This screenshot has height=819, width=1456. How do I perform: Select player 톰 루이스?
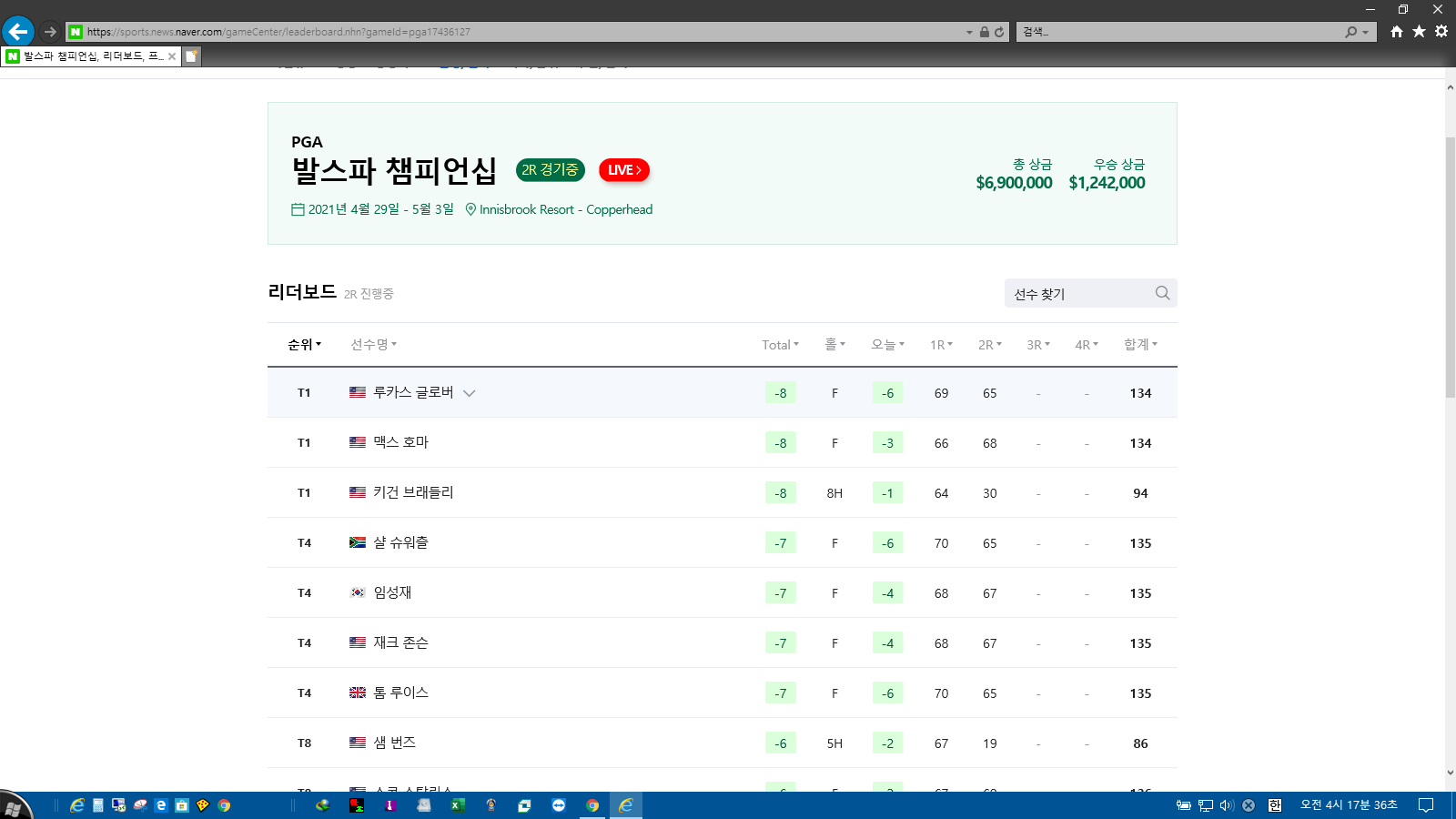coord(400,693)
